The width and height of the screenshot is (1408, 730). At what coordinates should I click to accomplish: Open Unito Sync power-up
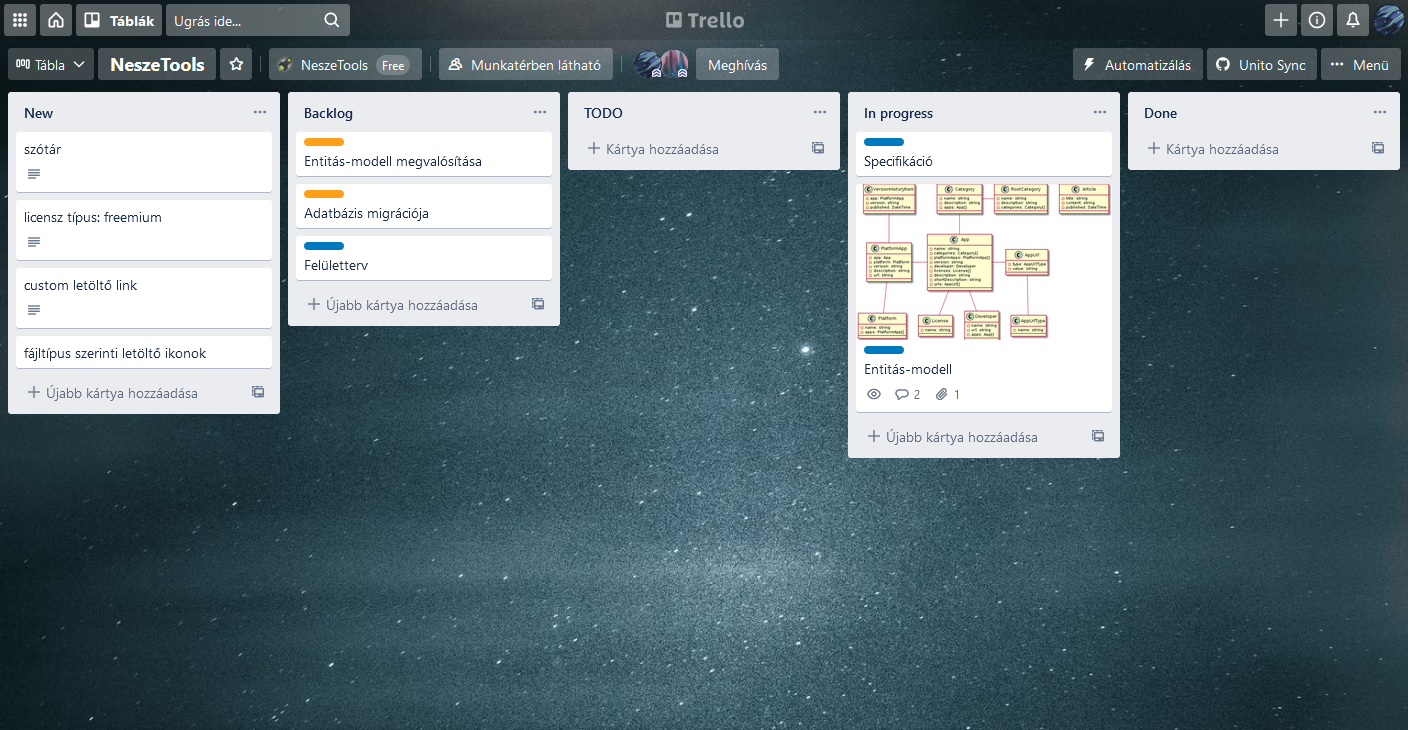(x=1261, y=65)
